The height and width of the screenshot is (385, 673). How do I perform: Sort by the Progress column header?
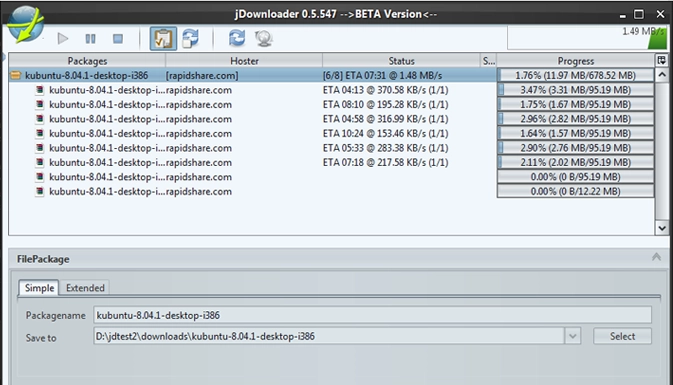(x=576, y=61)
